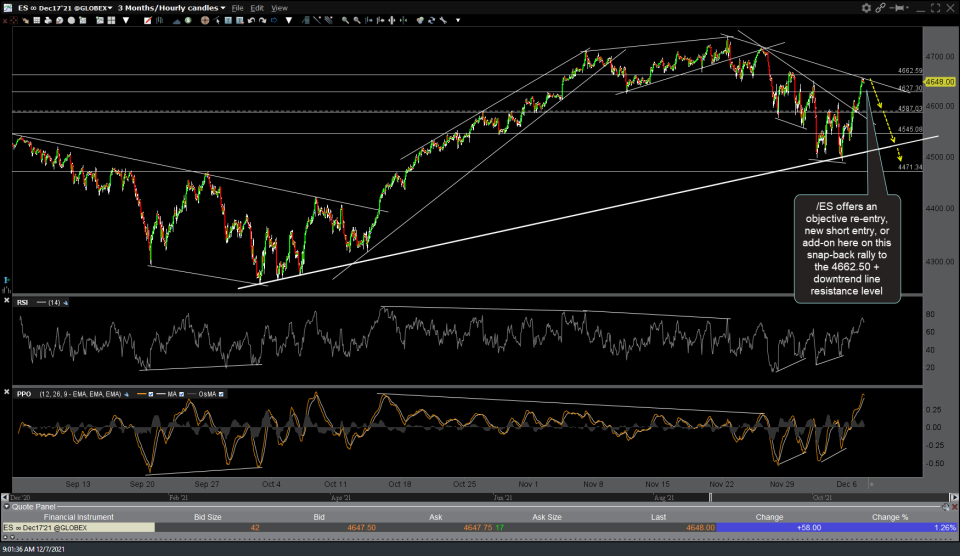Viewport: 960px width, 556px height.
Task: Click the red pencil edit chart icon
Action: 148,20
